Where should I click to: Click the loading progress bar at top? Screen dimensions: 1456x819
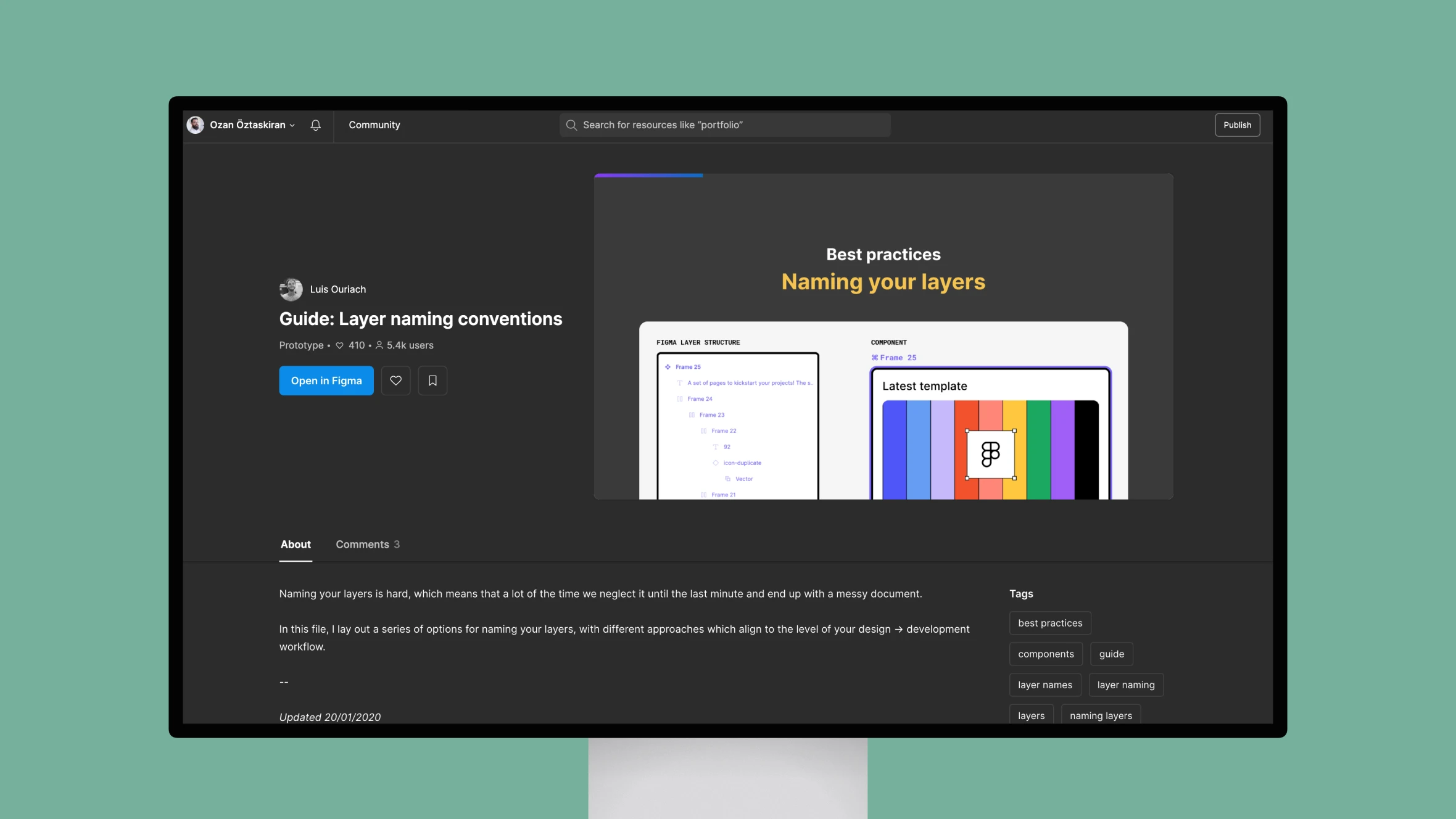(x=648, y=175)
